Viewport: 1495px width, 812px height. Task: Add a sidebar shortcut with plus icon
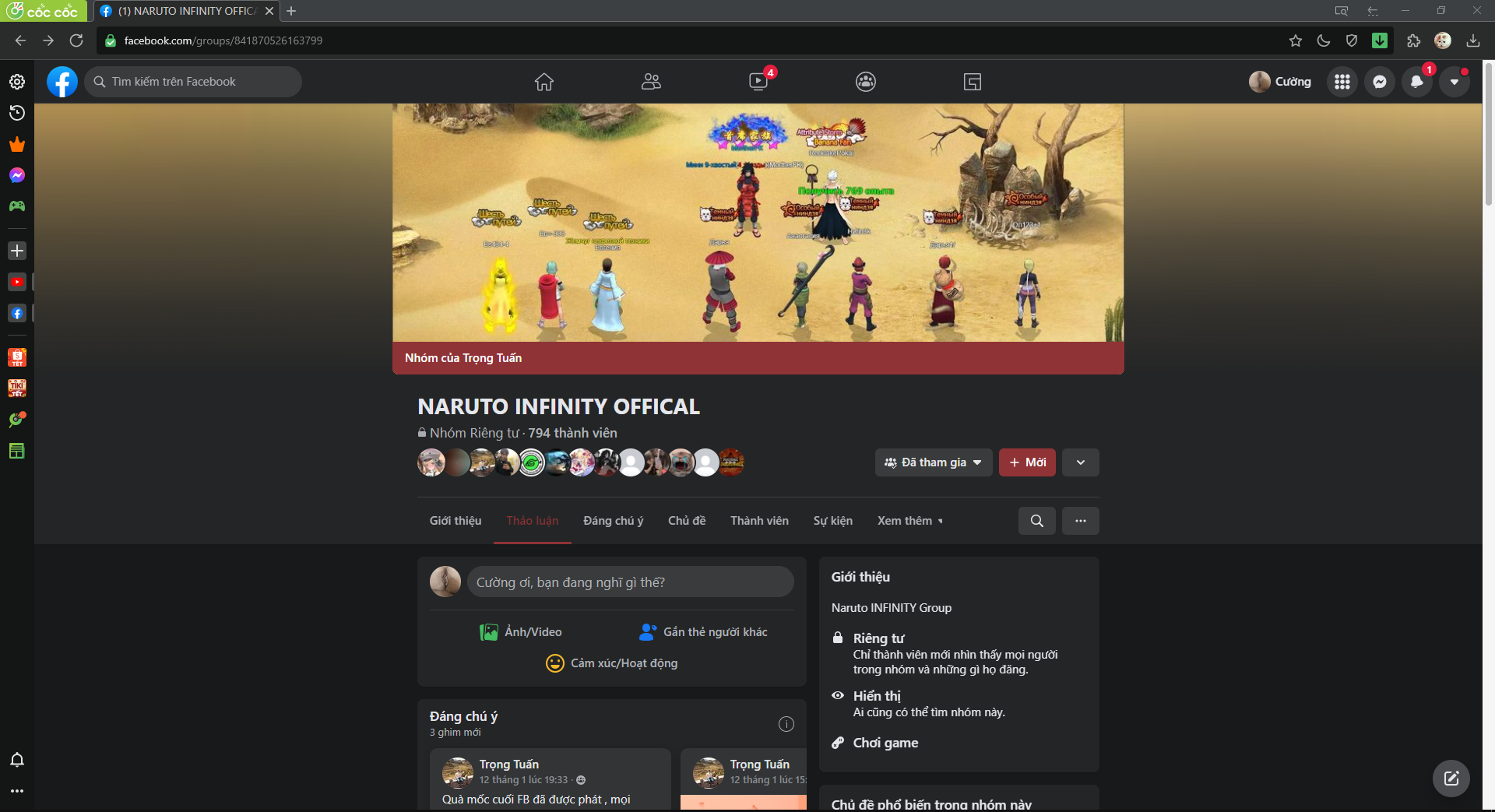pyautogui.click(x=17, y=251)
